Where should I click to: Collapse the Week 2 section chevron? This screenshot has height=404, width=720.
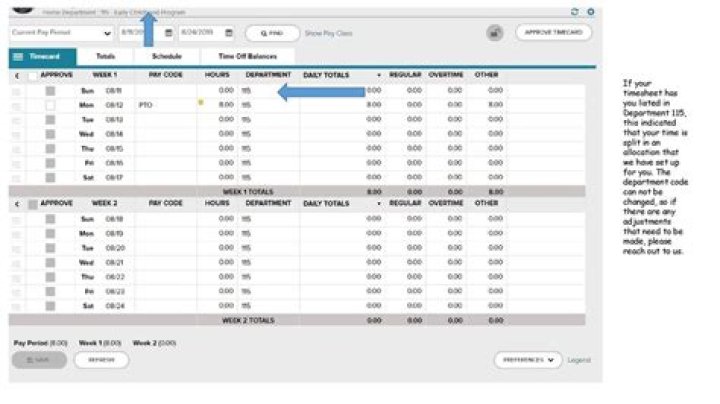(17, 204)
